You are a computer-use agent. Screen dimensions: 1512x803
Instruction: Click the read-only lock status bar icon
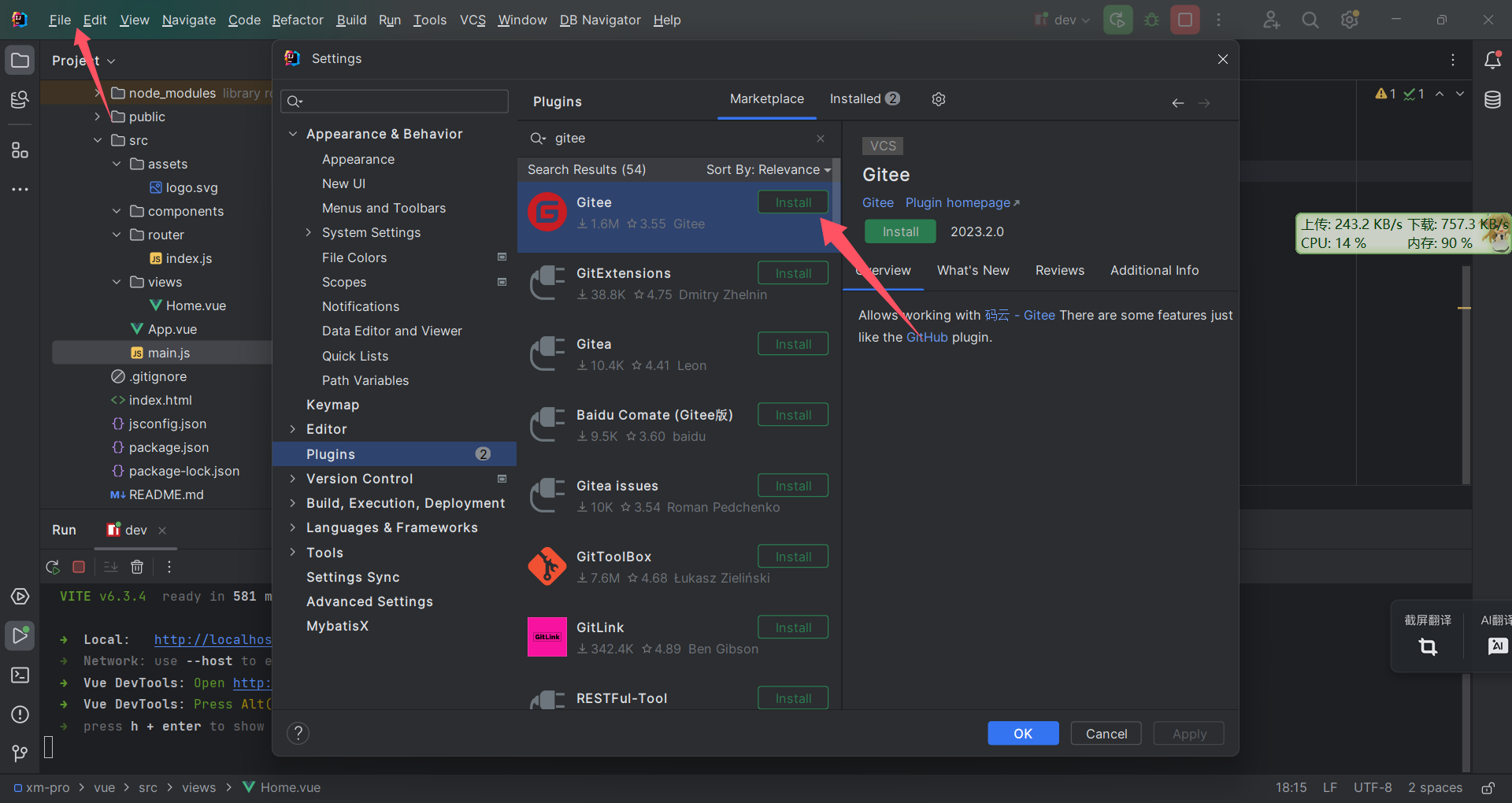[1488, 788]
